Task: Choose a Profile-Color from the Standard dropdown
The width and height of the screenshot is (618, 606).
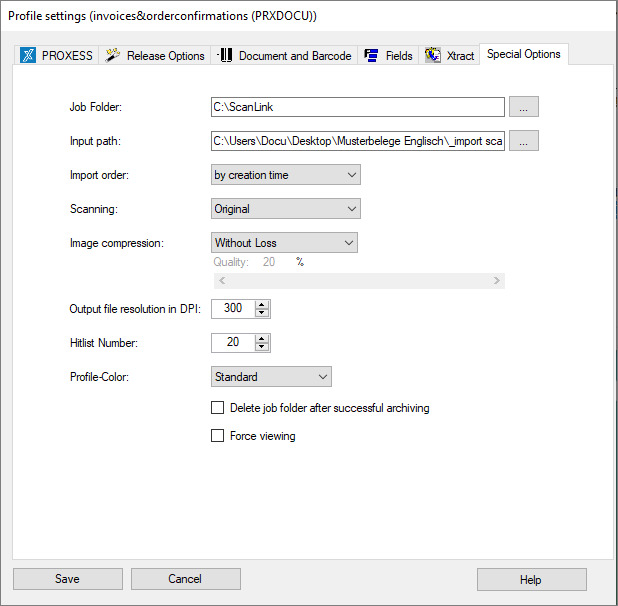Action: pos(271,377)
